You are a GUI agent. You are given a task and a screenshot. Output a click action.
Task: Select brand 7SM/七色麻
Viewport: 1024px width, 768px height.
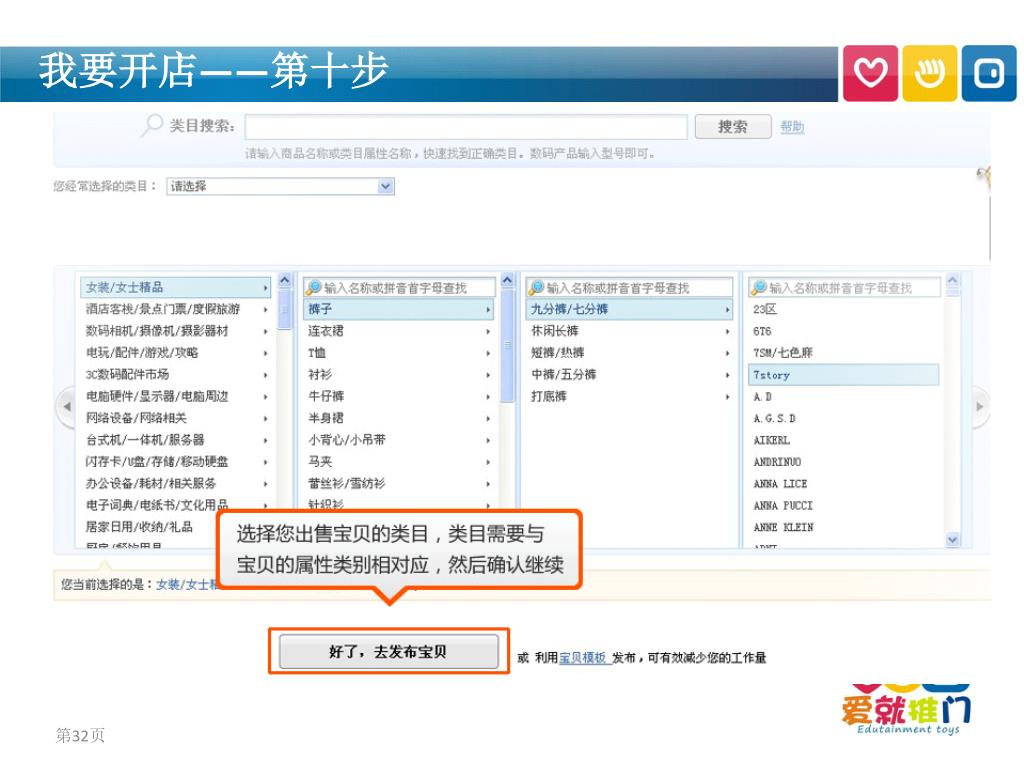(783, 353)
